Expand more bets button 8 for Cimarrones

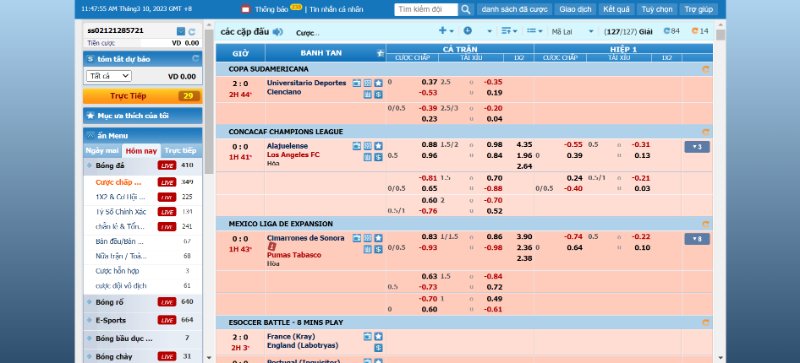[x=696, y=239]
